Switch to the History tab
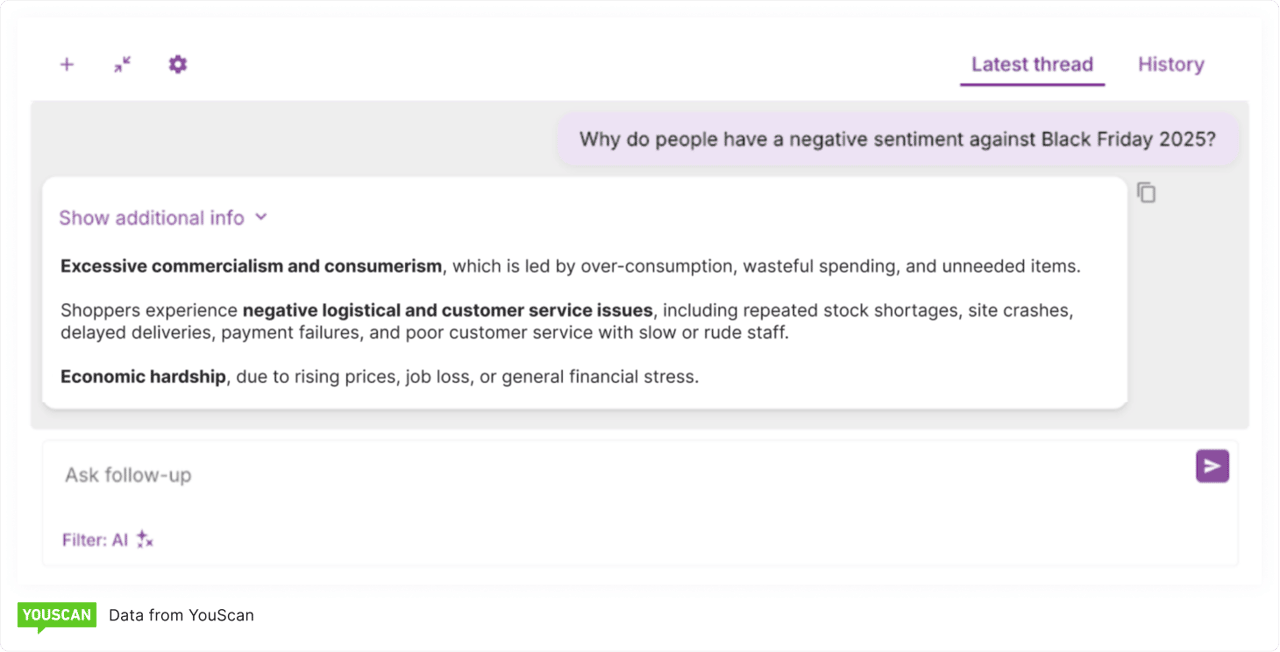Viewport: 1280px width, 652px height. pyautogui.click(x=1170, y=64)
